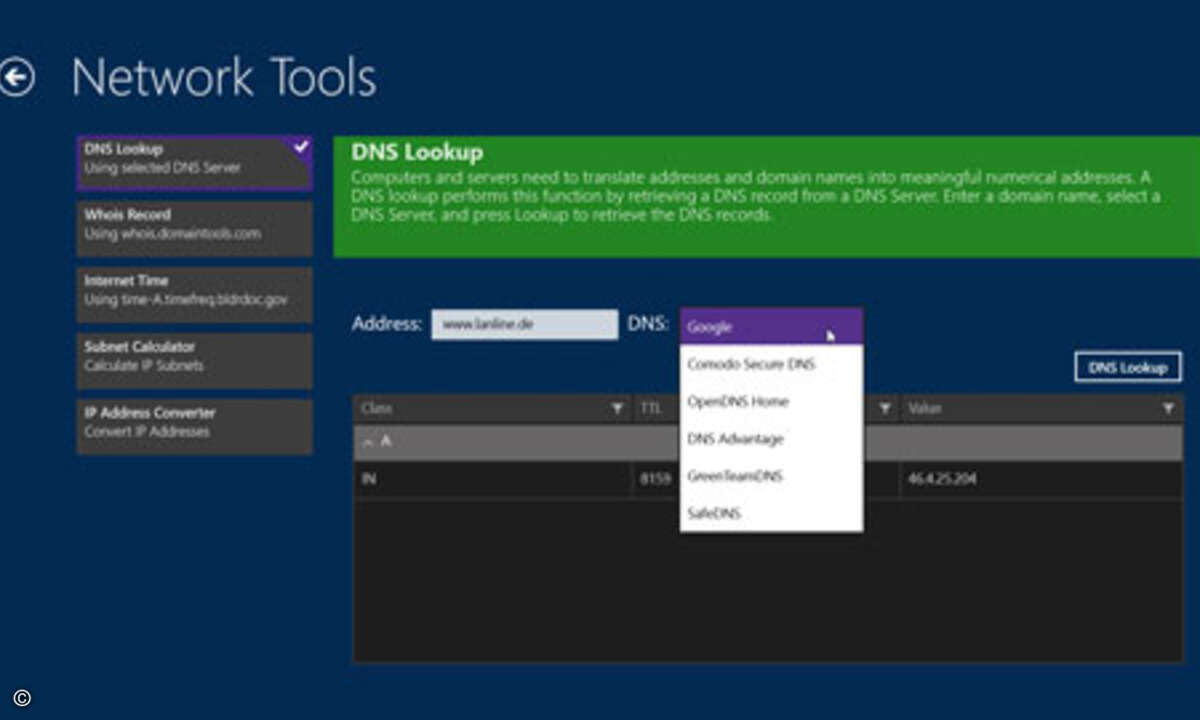Click the DNS Lookup button
Image resolution: width=1200 pixels, height=720 pixels.
1128,367
